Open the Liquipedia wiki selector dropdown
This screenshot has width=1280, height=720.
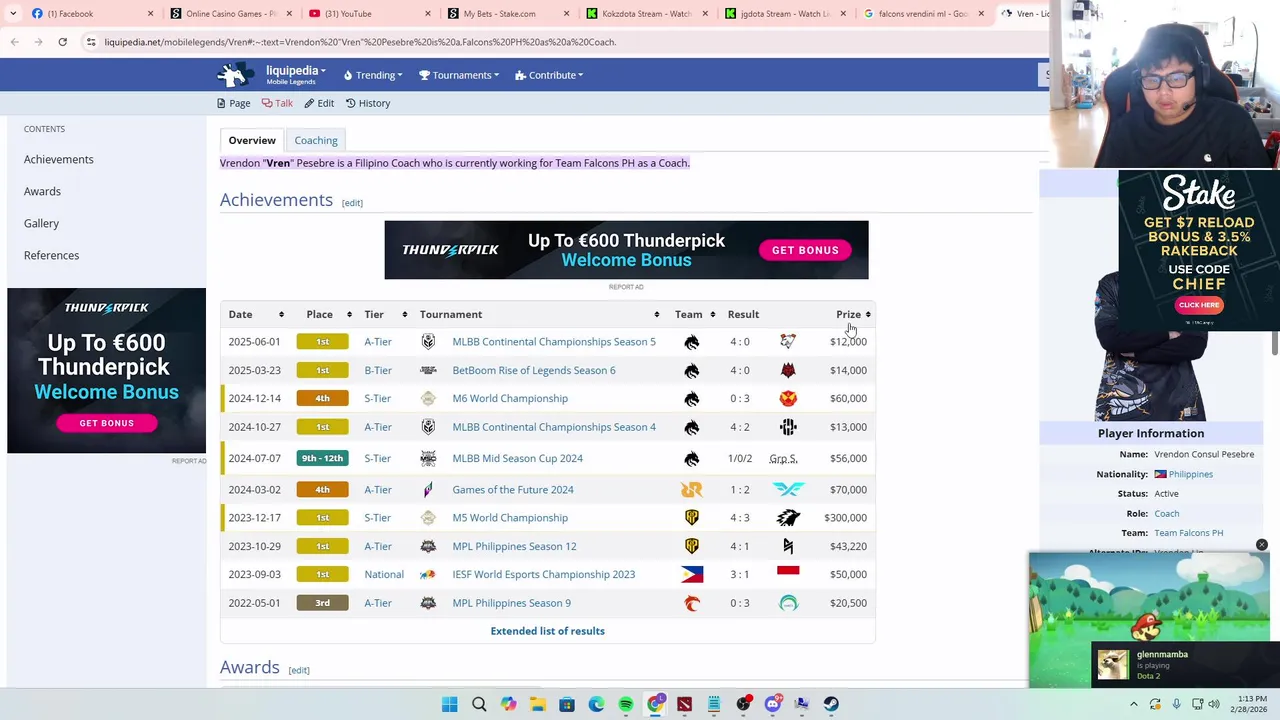[x=296, y=74]
